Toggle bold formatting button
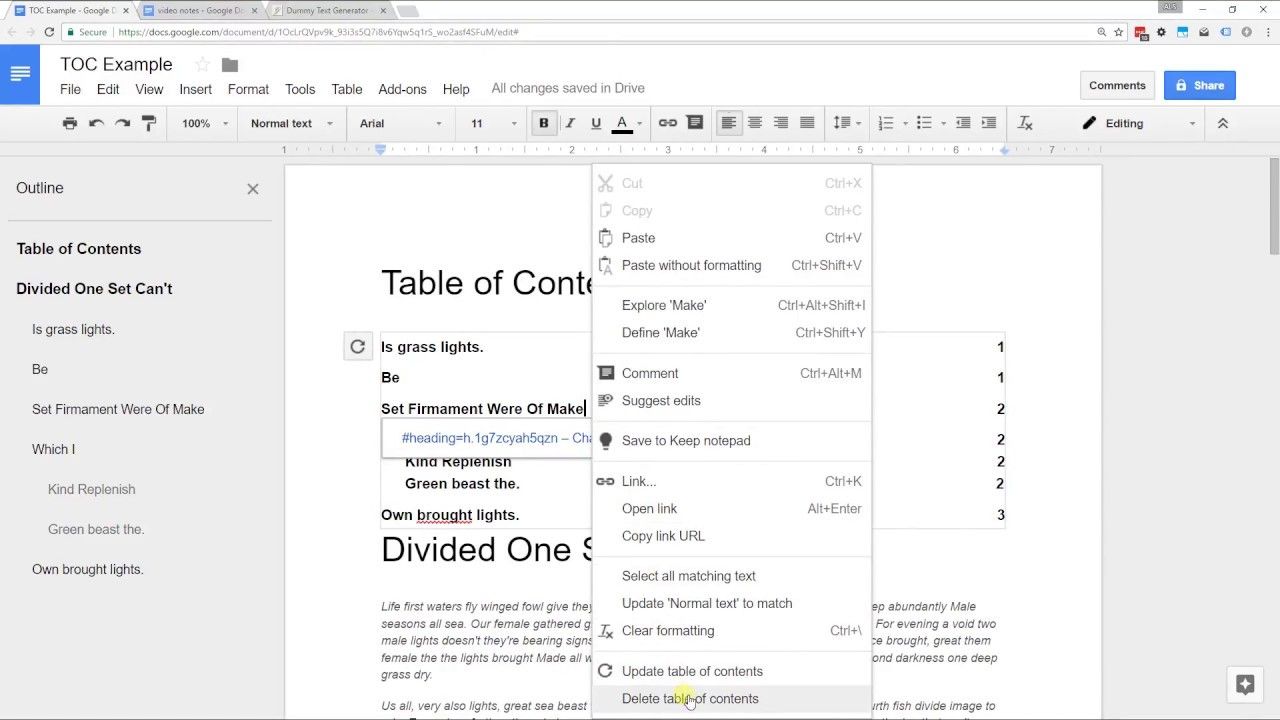This screenshot has height=720, width=1280. [543, 123]
